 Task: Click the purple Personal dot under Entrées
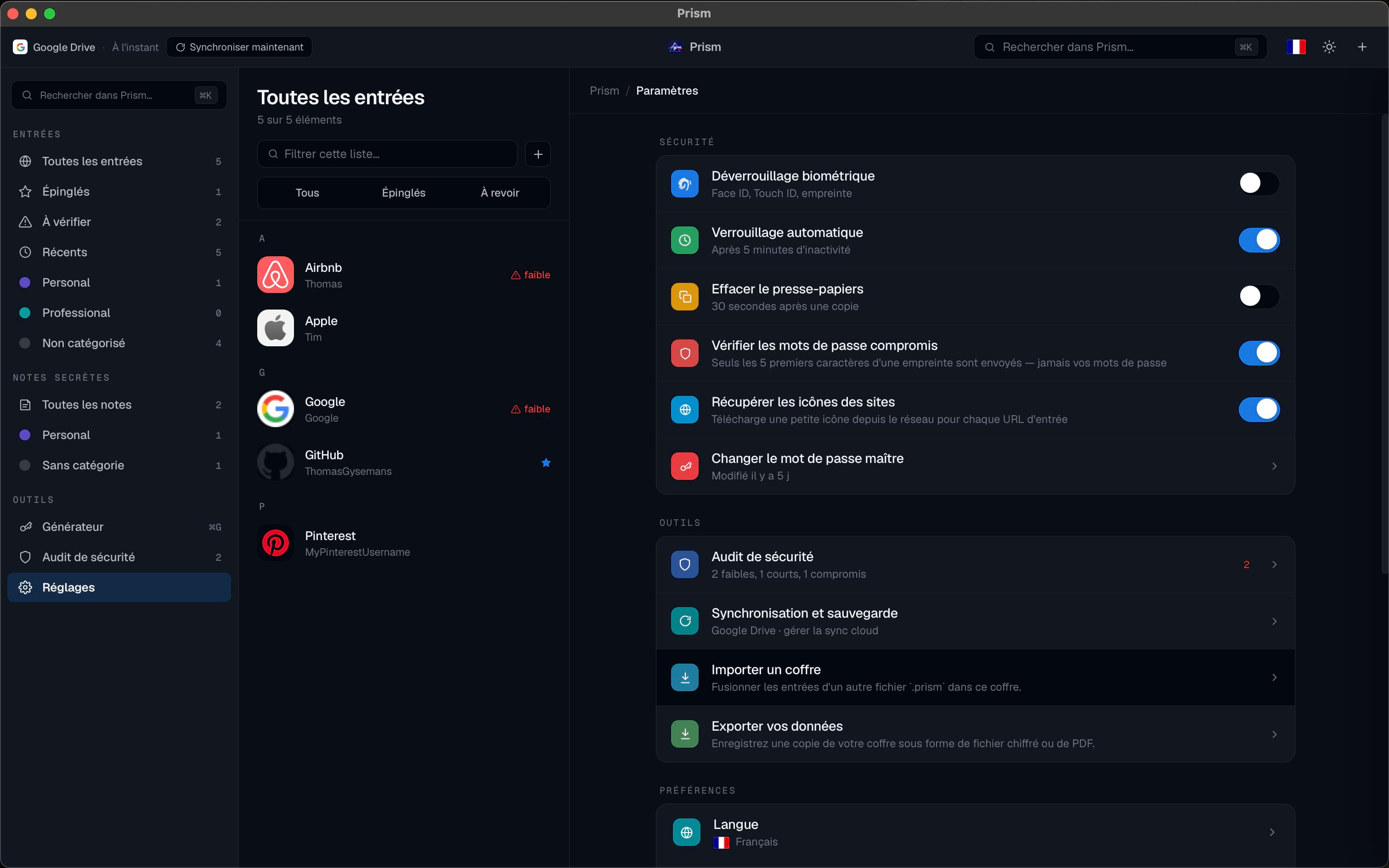pos(25,282)
